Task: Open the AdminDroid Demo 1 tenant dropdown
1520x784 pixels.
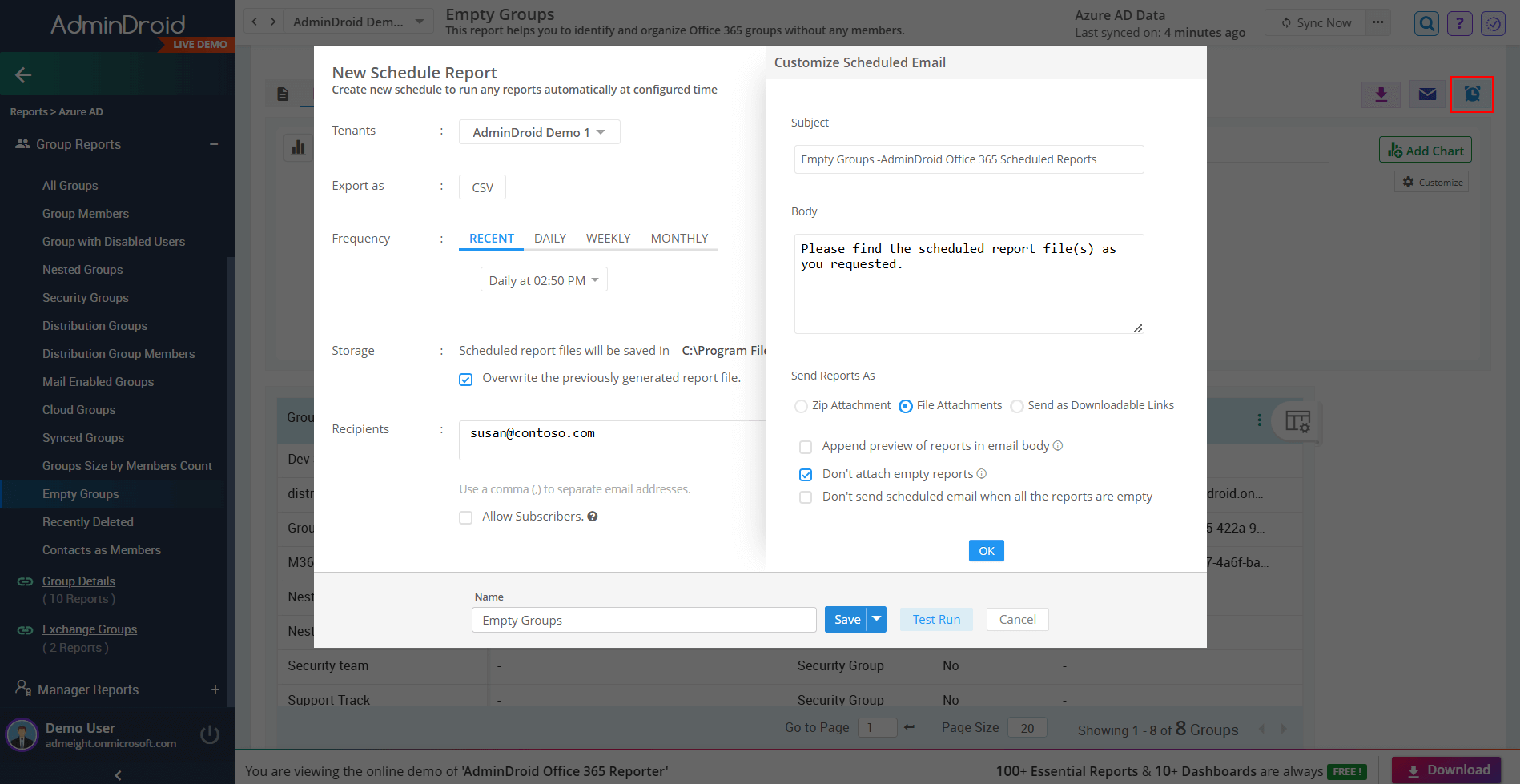Action: click(538, 131)
